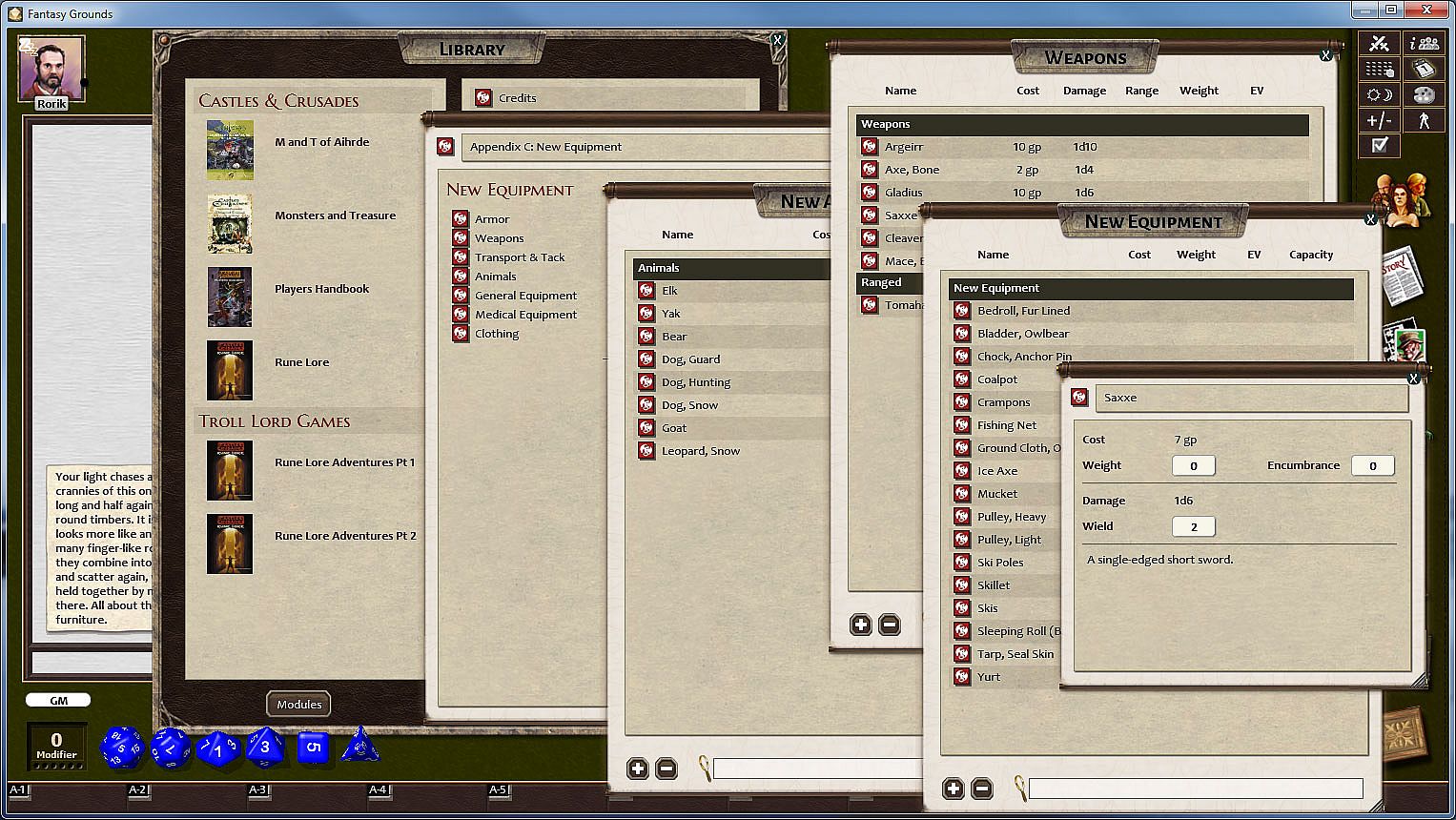Click the Transport & Tack link icon
Image resolution: width=1456 pixels, height=820 pixels.
click(461, 256)
